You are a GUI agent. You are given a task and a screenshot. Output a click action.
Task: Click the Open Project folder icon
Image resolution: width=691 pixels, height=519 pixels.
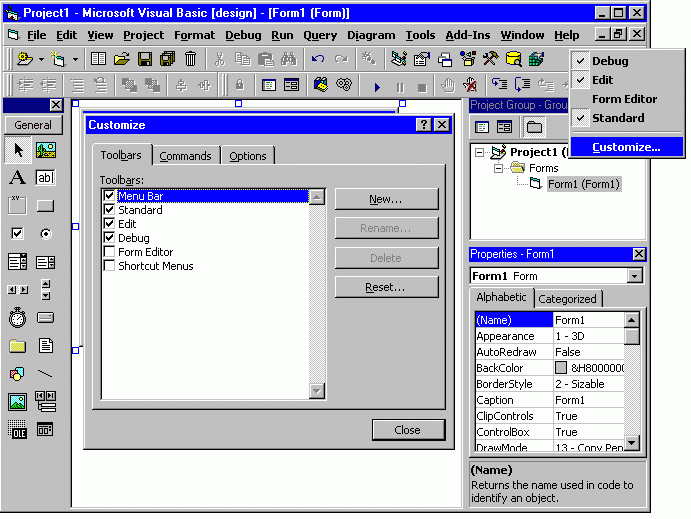[x=121, y=59]
